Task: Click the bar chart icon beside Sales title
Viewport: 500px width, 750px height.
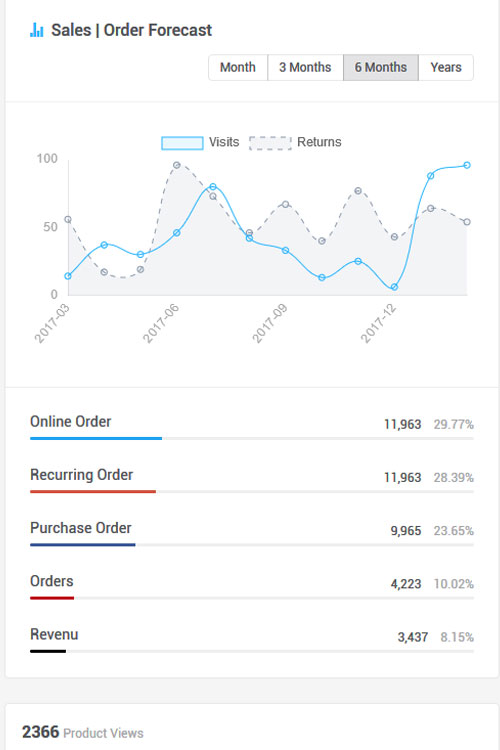Action: [x=36, y=30]
